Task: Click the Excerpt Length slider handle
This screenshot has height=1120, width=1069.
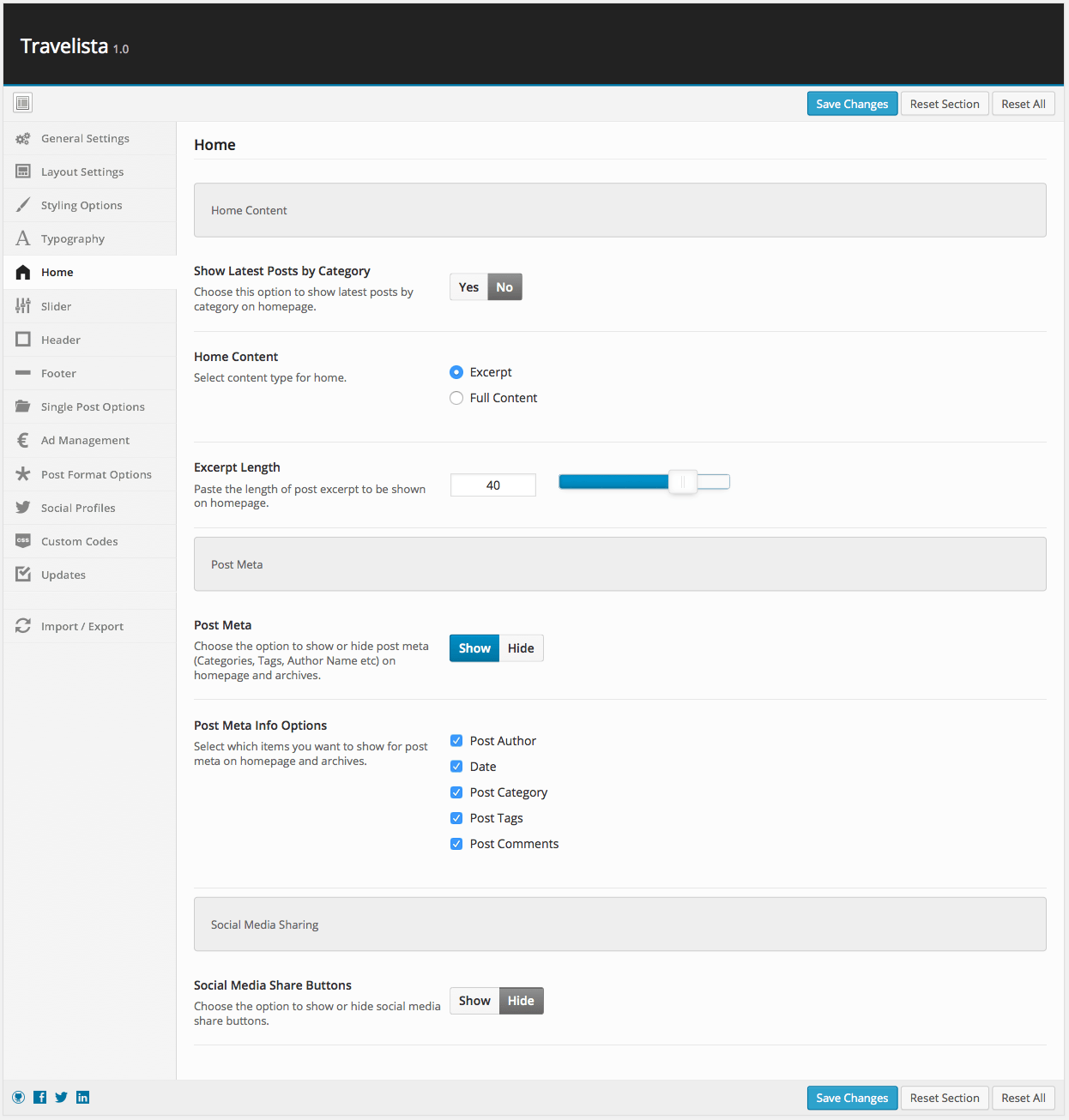Action: (683, 482)
